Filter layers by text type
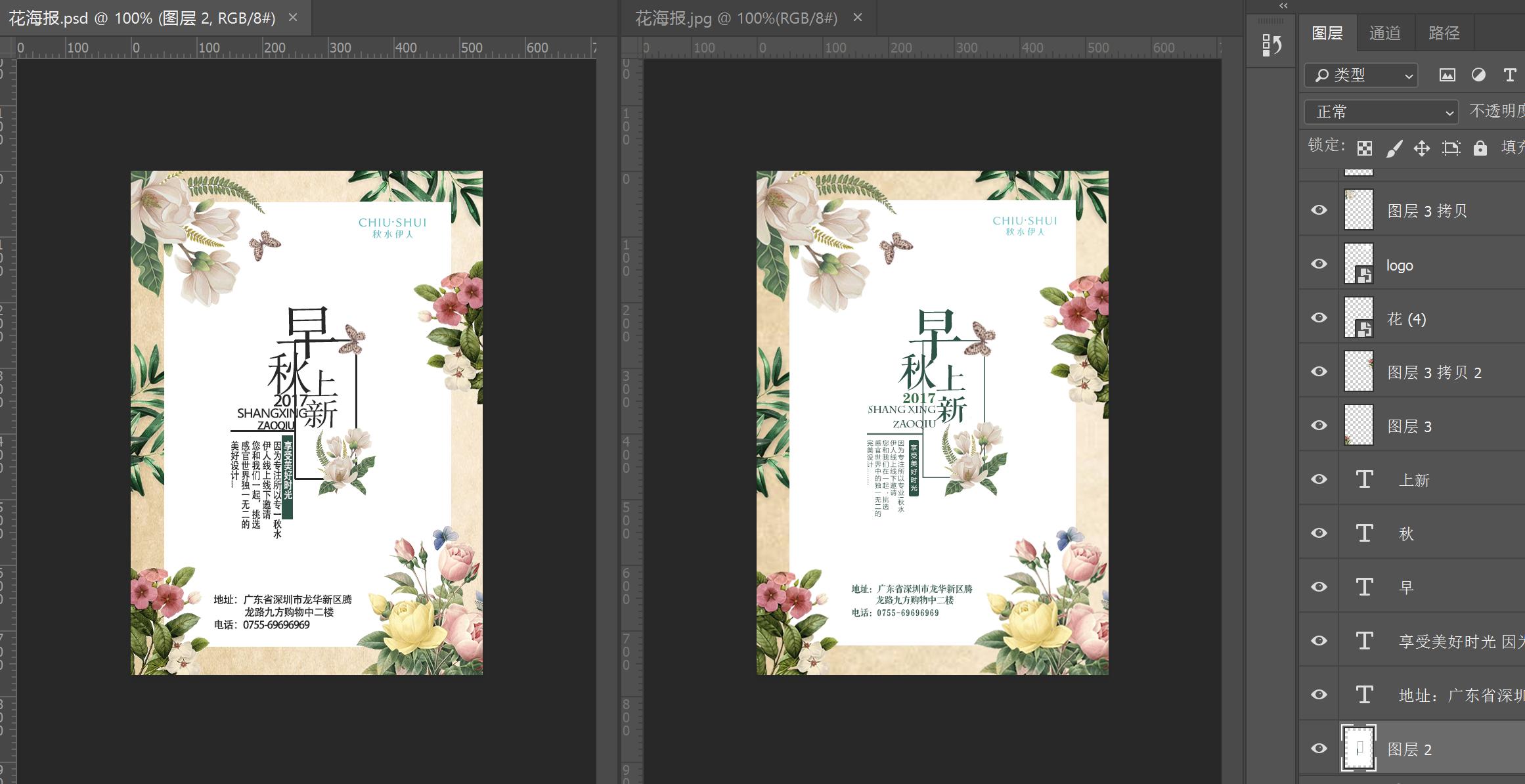Image resolution: width=1525 pixels, height=784 pixels. pyautogui.click(x=1509, y=75)
